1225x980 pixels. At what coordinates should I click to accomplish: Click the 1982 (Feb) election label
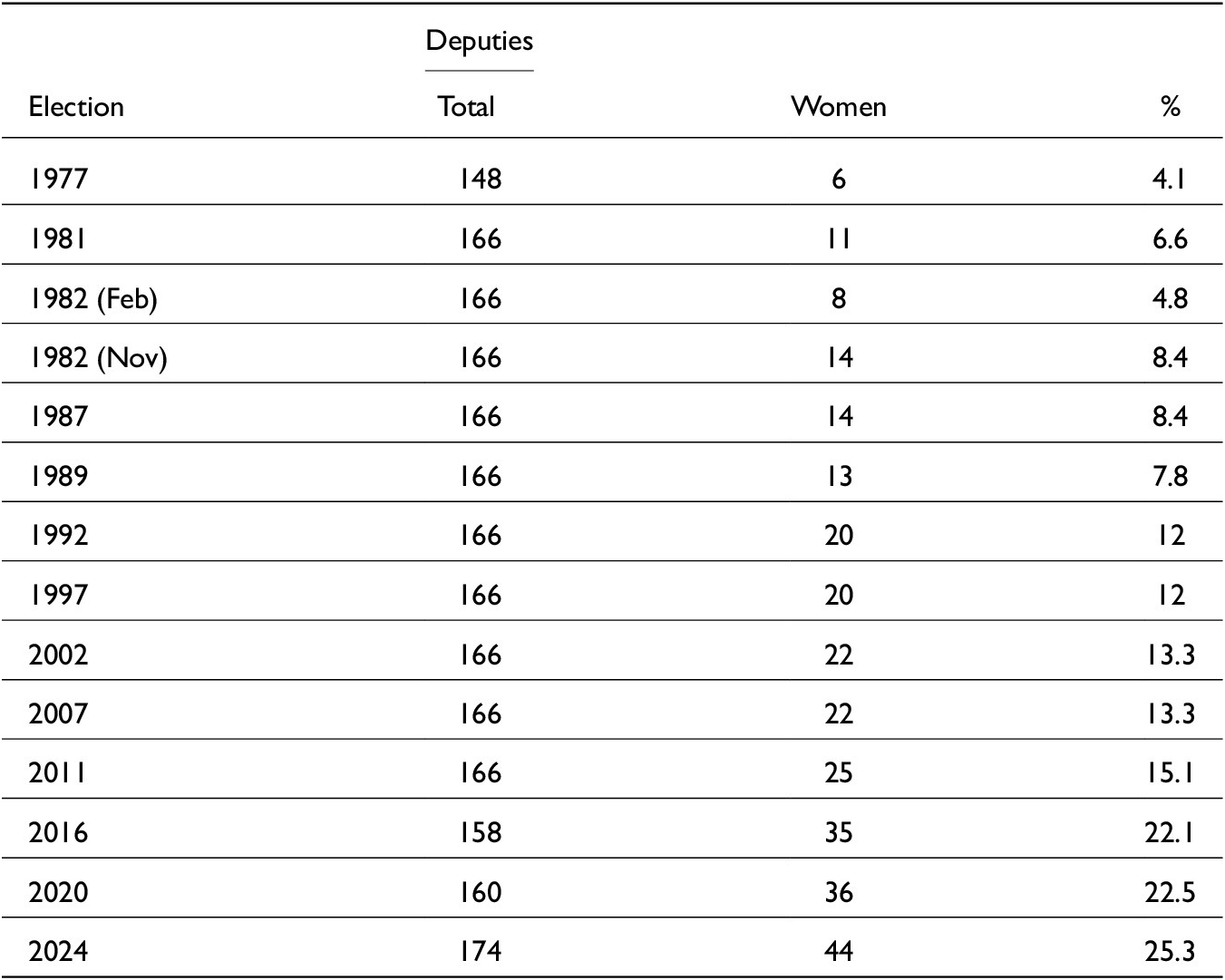click(x=92, y=298)
